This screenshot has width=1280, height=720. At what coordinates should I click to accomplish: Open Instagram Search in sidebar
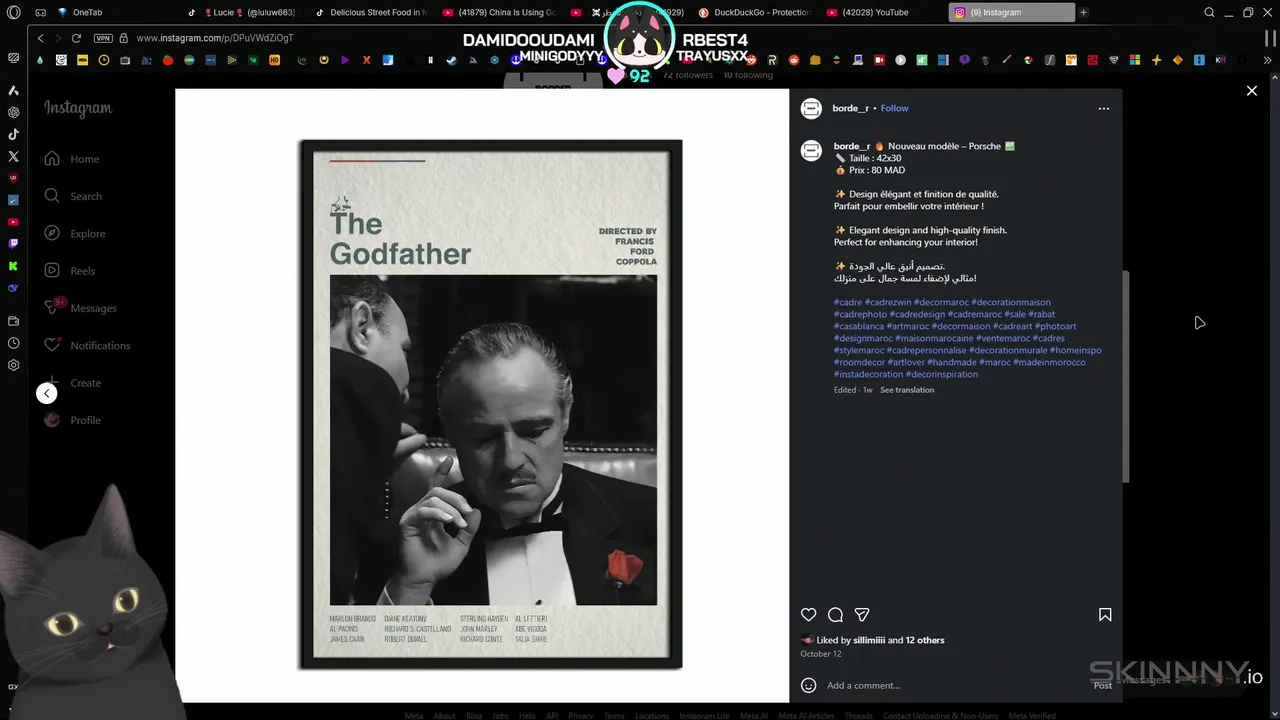pyautogui.click(x=73, y=196)
